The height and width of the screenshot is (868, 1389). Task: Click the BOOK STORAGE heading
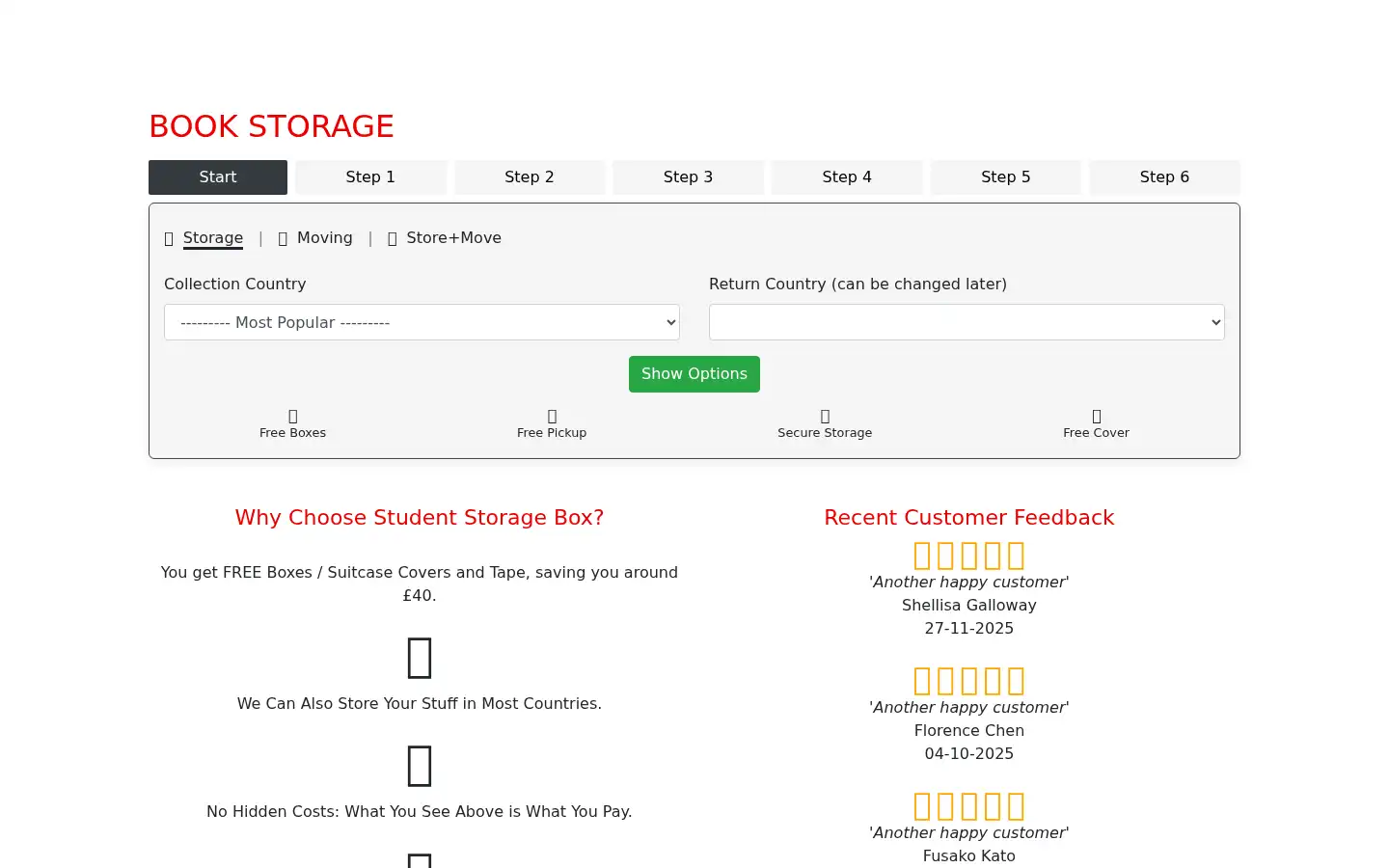271,126
